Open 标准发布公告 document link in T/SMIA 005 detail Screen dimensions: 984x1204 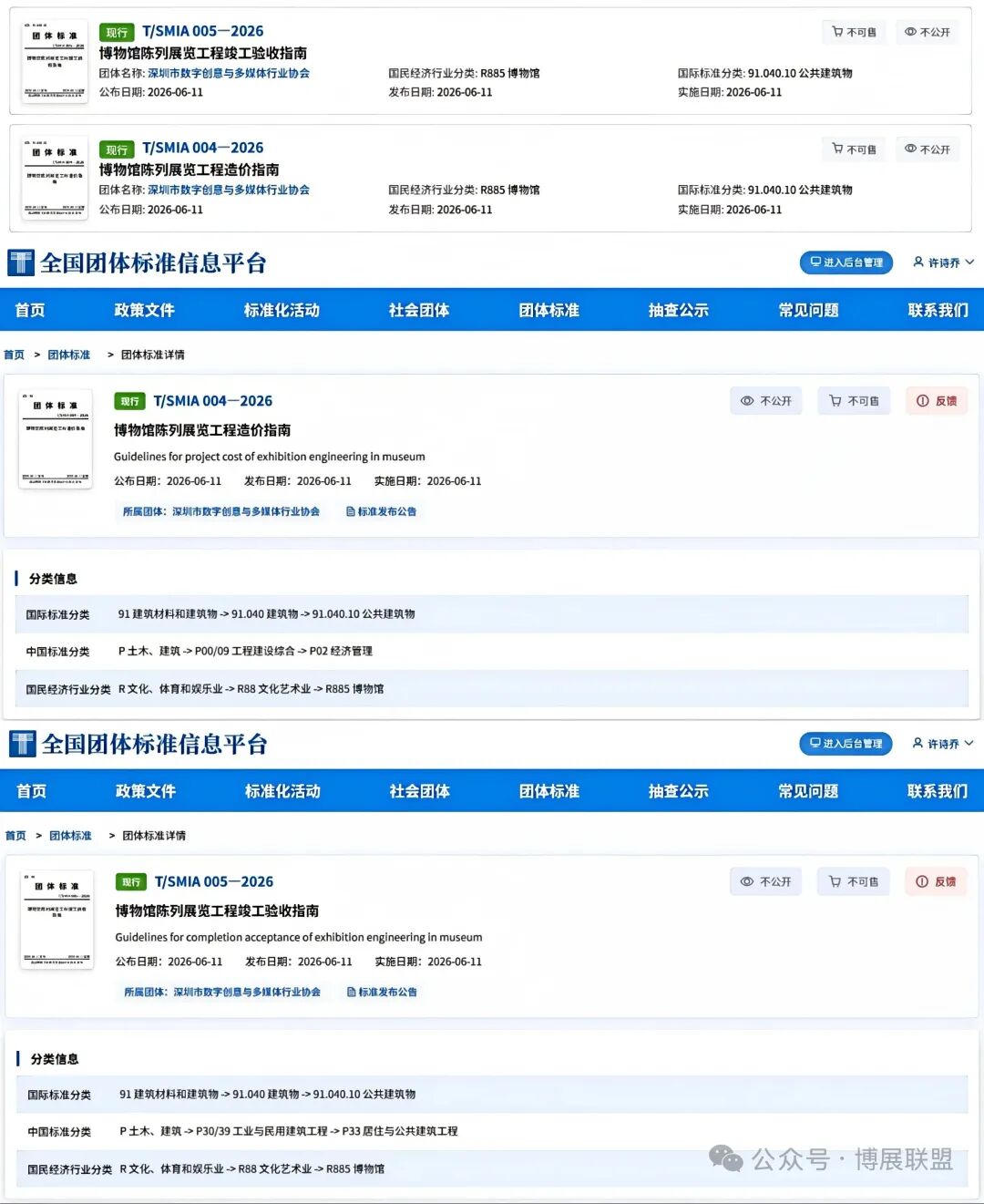coord(382,992)
